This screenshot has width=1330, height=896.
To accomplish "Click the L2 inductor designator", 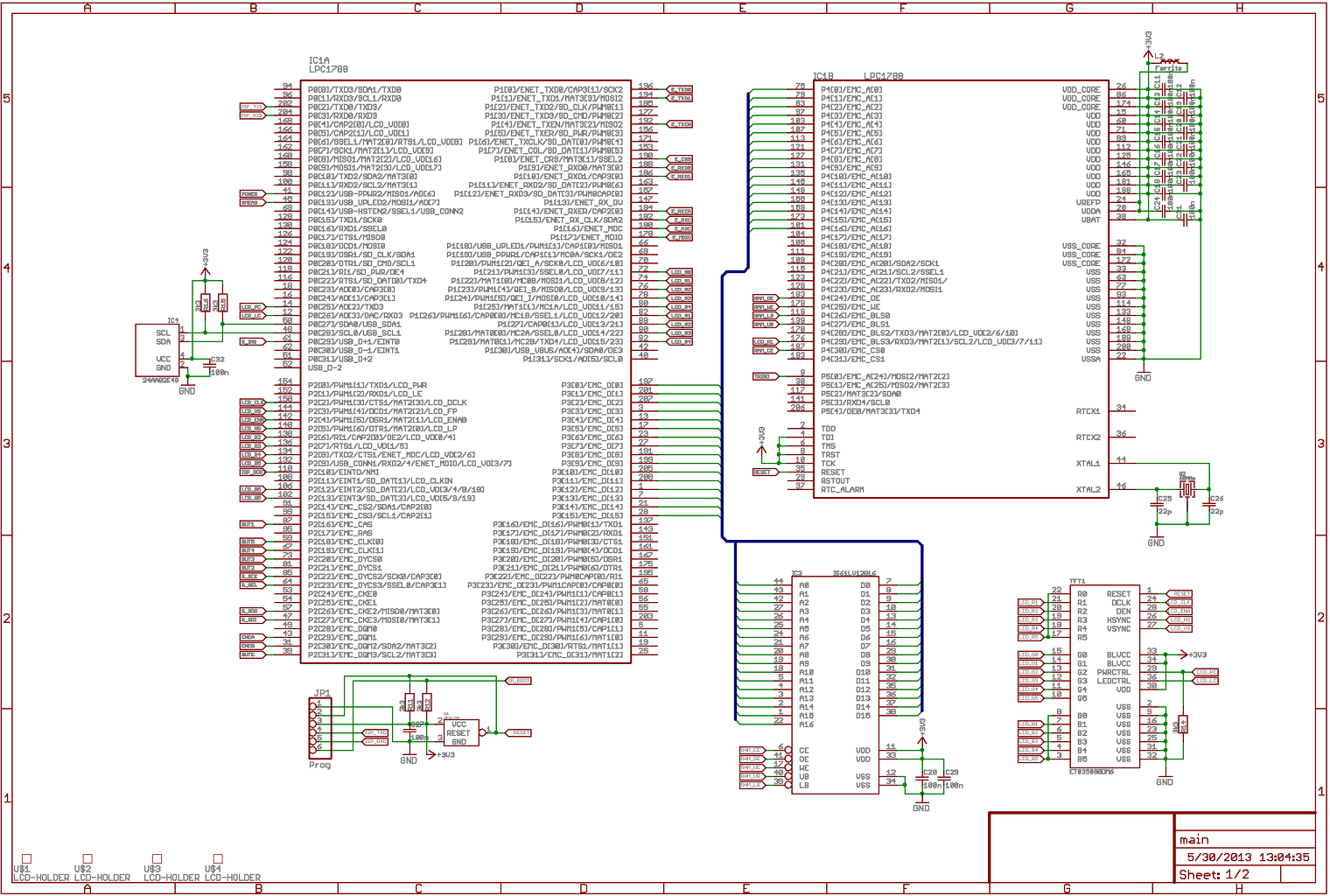I will pyautogui.click(x=1160, y=57).
